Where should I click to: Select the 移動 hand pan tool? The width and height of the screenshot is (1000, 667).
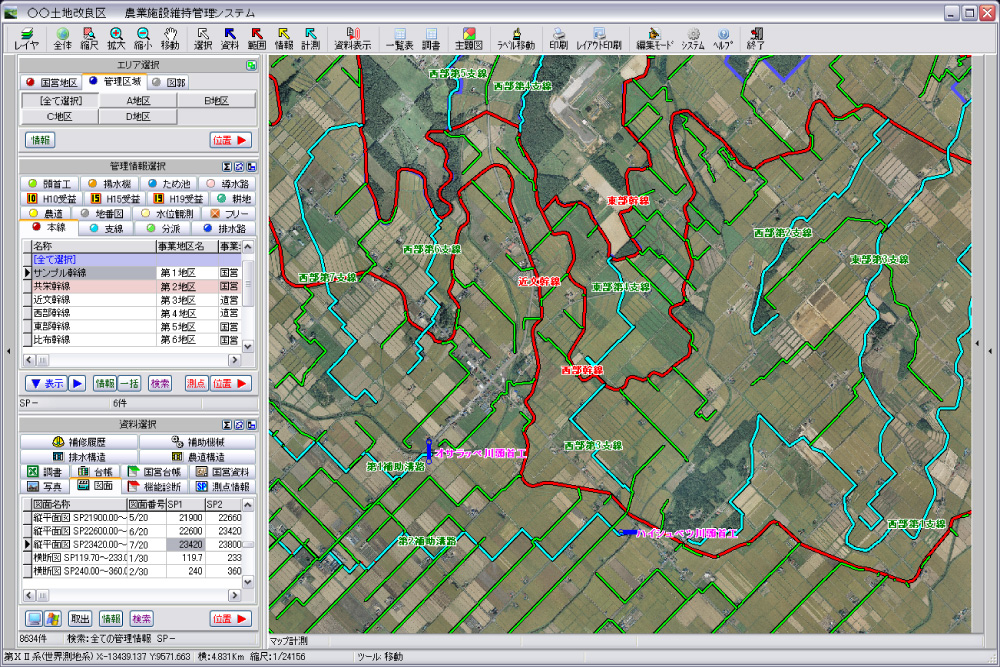tap(170, 39)
